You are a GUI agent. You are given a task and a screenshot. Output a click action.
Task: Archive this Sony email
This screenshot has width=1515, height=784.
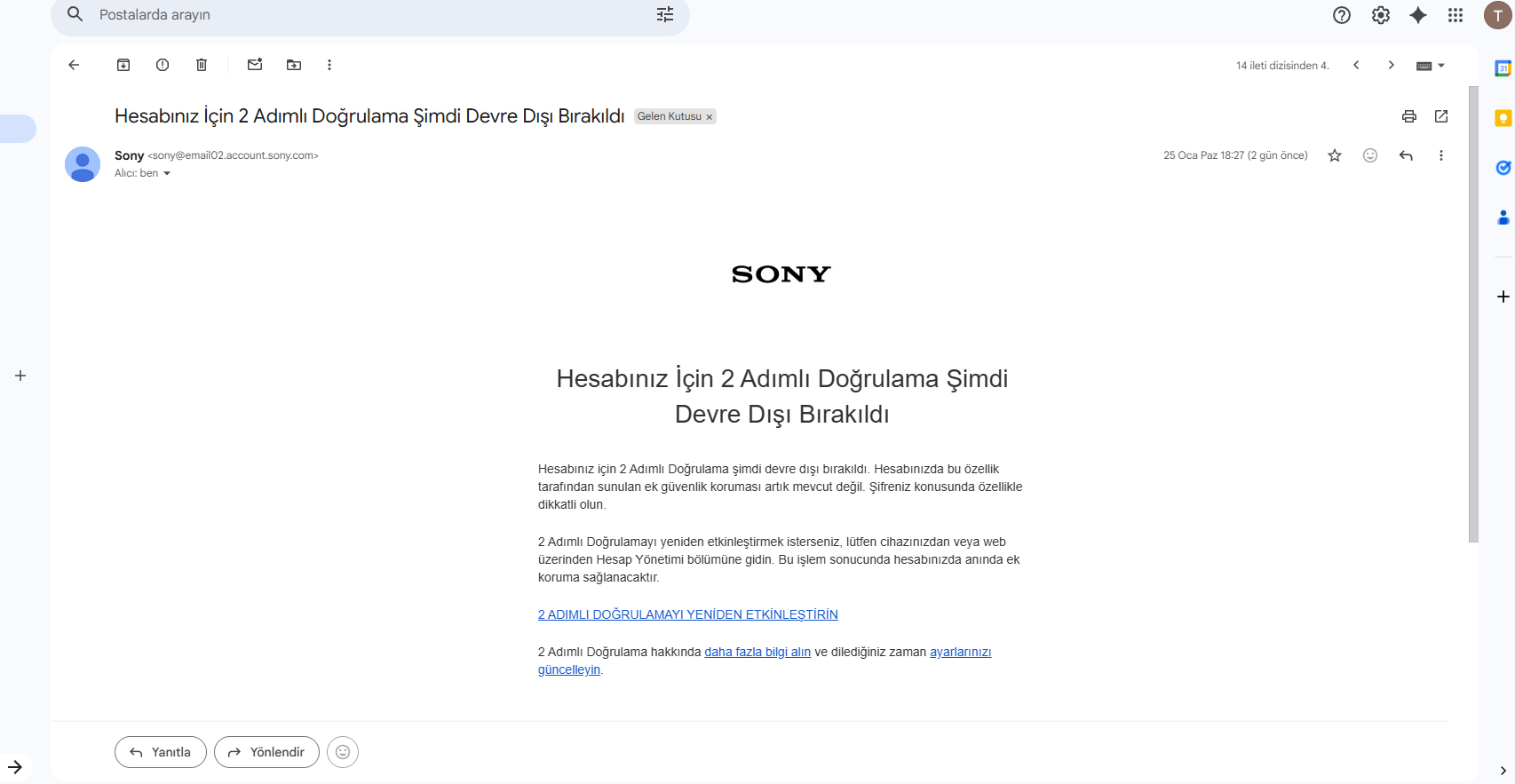[123, 65]
